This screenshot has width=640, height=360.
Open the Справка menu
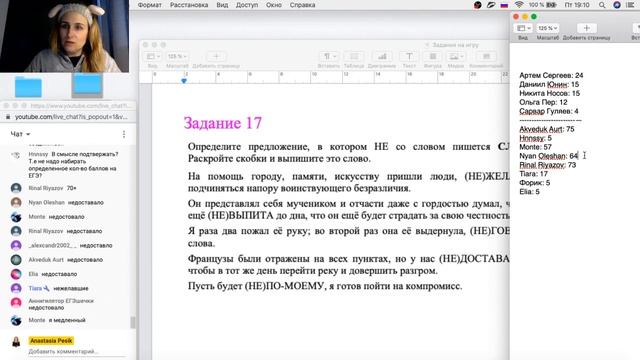pos(302,5)
